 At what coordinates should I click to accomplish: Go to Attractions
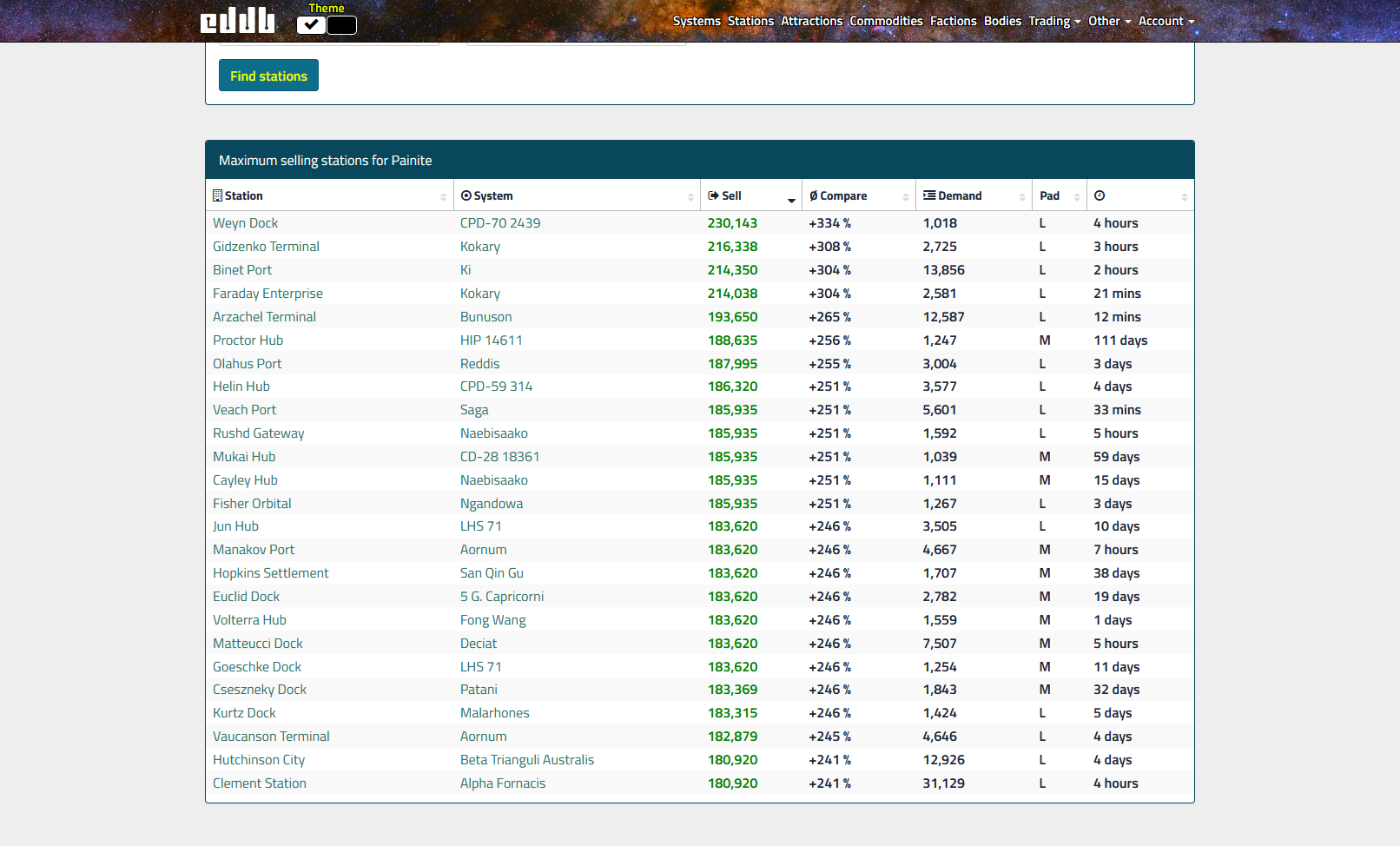point(811,21)
